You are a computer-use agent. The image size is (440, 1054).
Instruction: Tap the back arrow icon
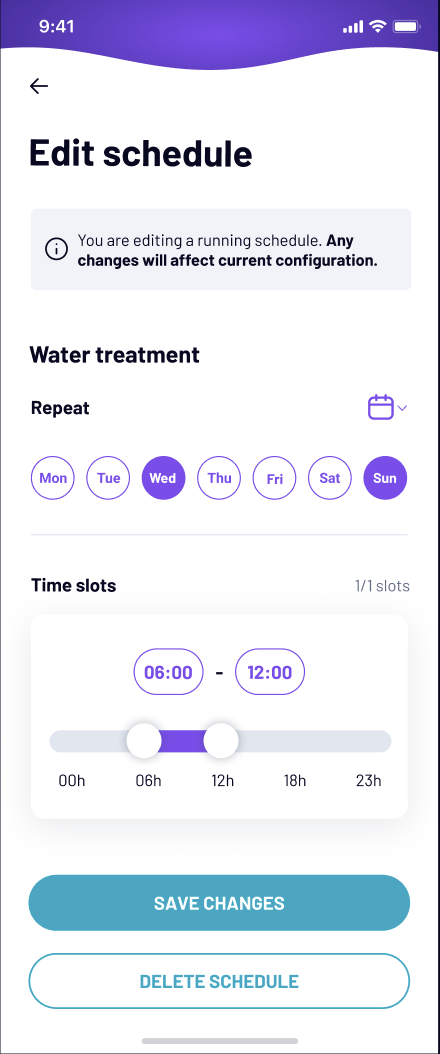point(39,85)
